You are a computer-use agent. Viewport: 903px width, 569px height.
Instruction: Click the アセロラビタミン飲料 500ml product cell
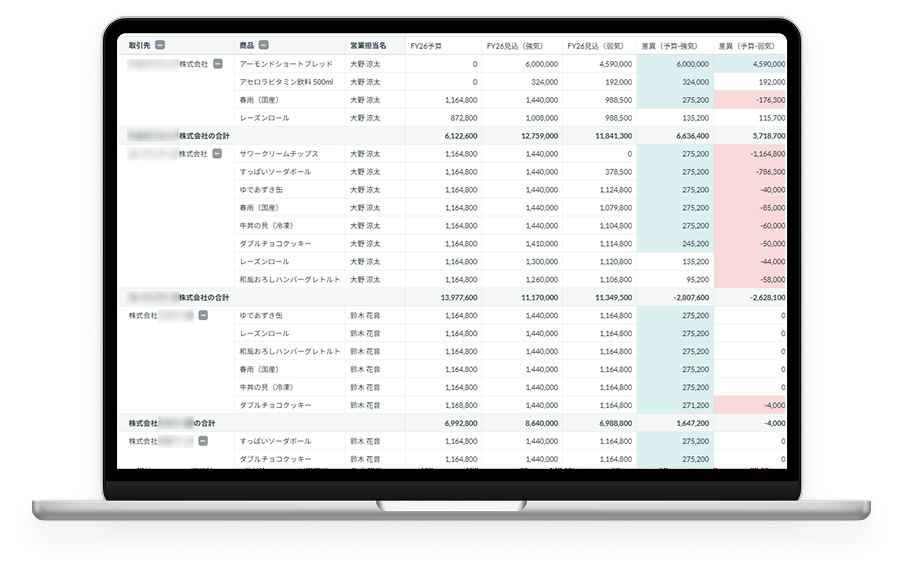[290, 82]
